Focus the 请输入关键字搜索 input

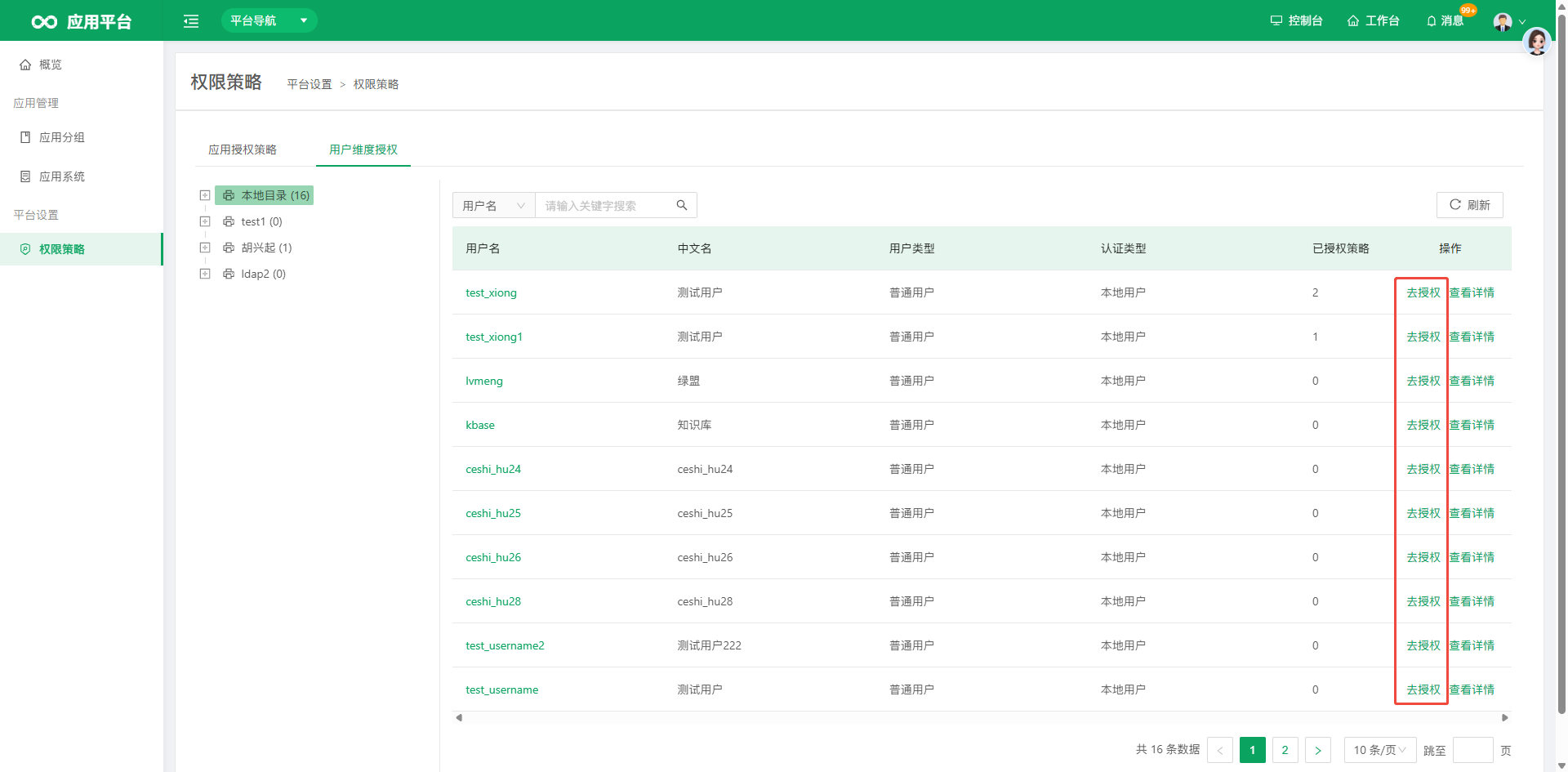pyautogui.click(x=604, y=205)
